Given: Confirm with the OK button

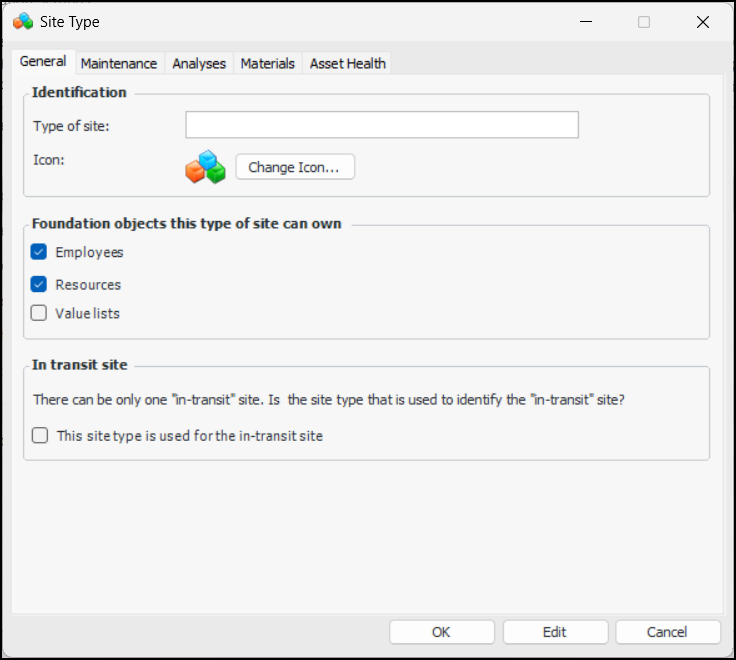Looking at the screenshot, I should coord(442,632).
